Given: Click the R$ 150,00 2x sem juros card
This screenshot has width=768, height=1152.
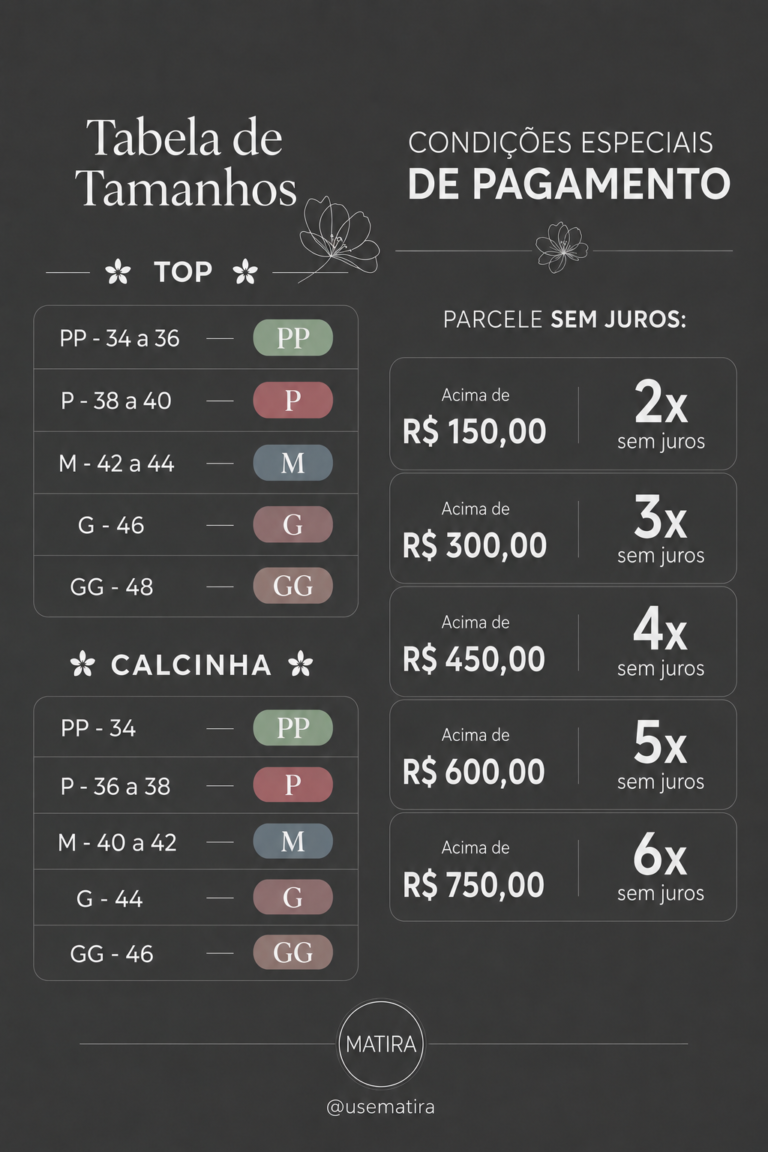Looking at the screenshot, I should tap(563, 414).
